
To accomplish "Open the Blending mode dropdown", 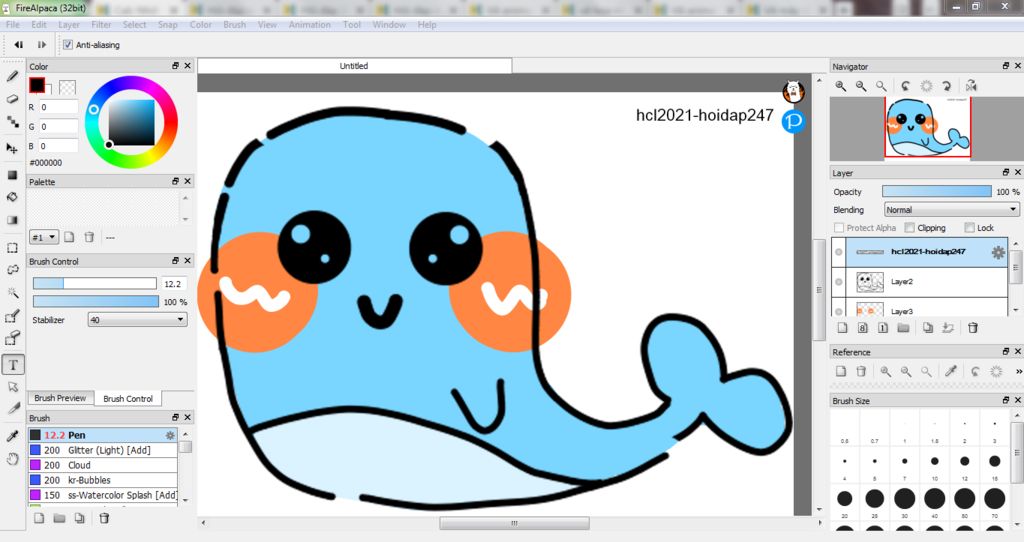I will (952, 210).
